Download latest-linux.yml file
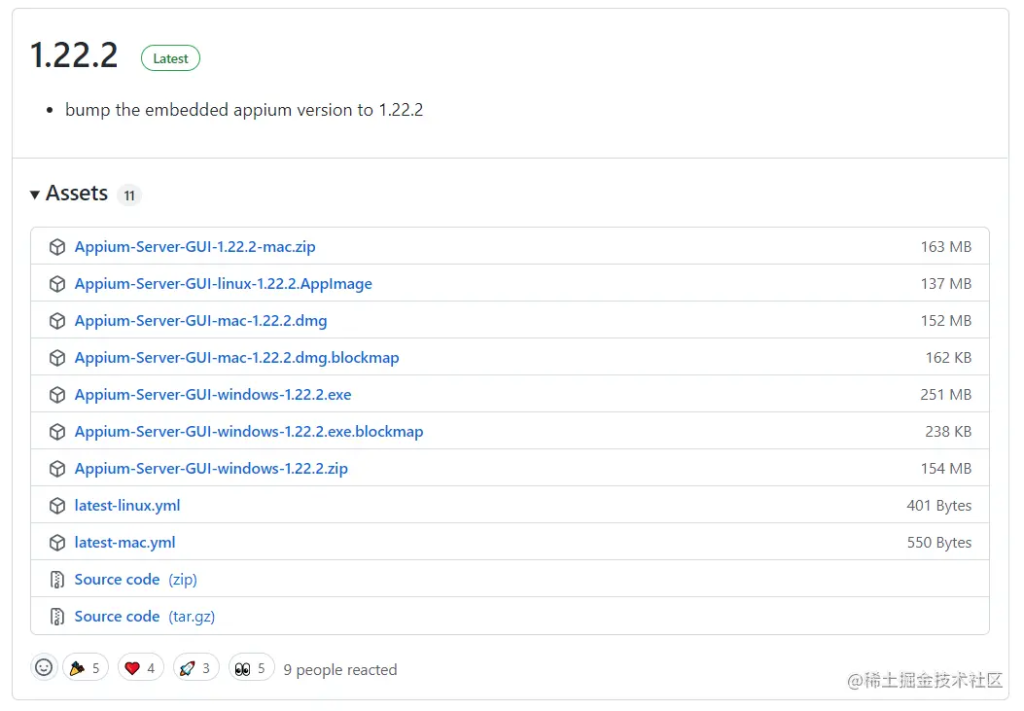 pos(127,505)
